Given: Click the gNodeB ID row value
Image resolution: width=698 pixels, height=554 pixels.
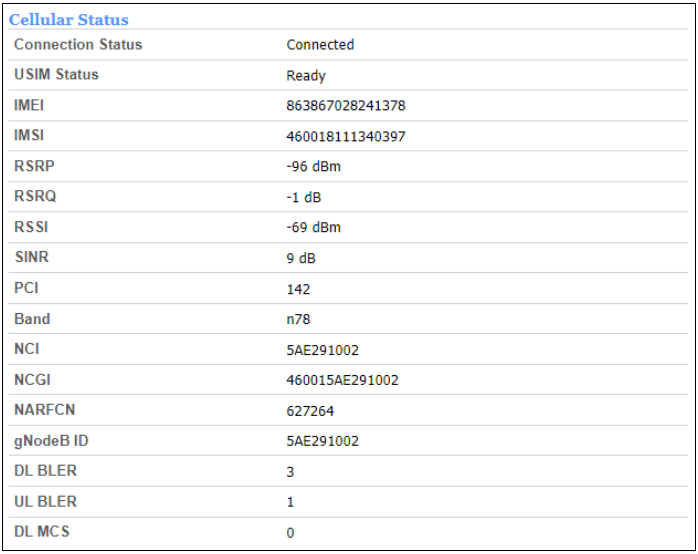Looking at the screenshot, I should click(x=322, y=441).
